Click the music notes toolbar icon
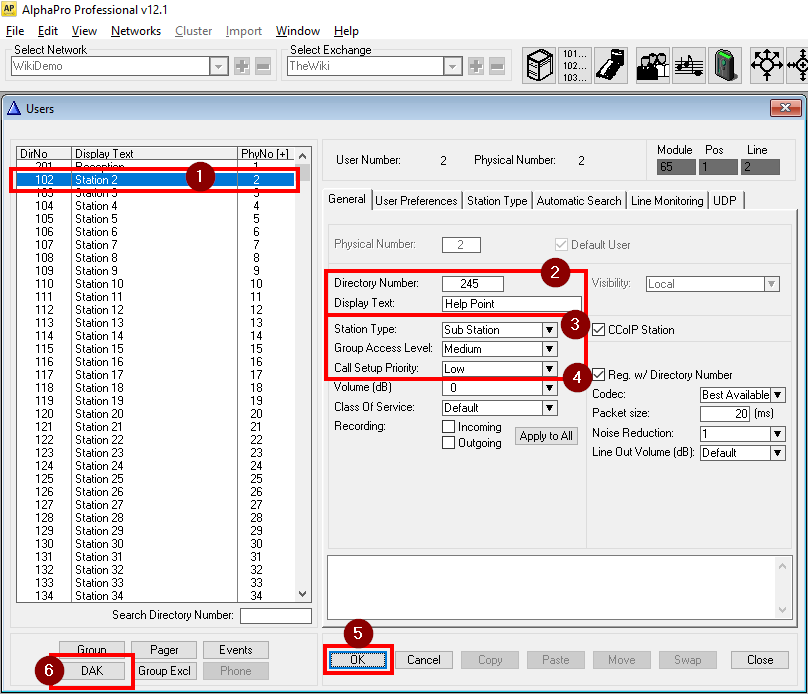Screen dimensions: 808x694 pos(688,65)
